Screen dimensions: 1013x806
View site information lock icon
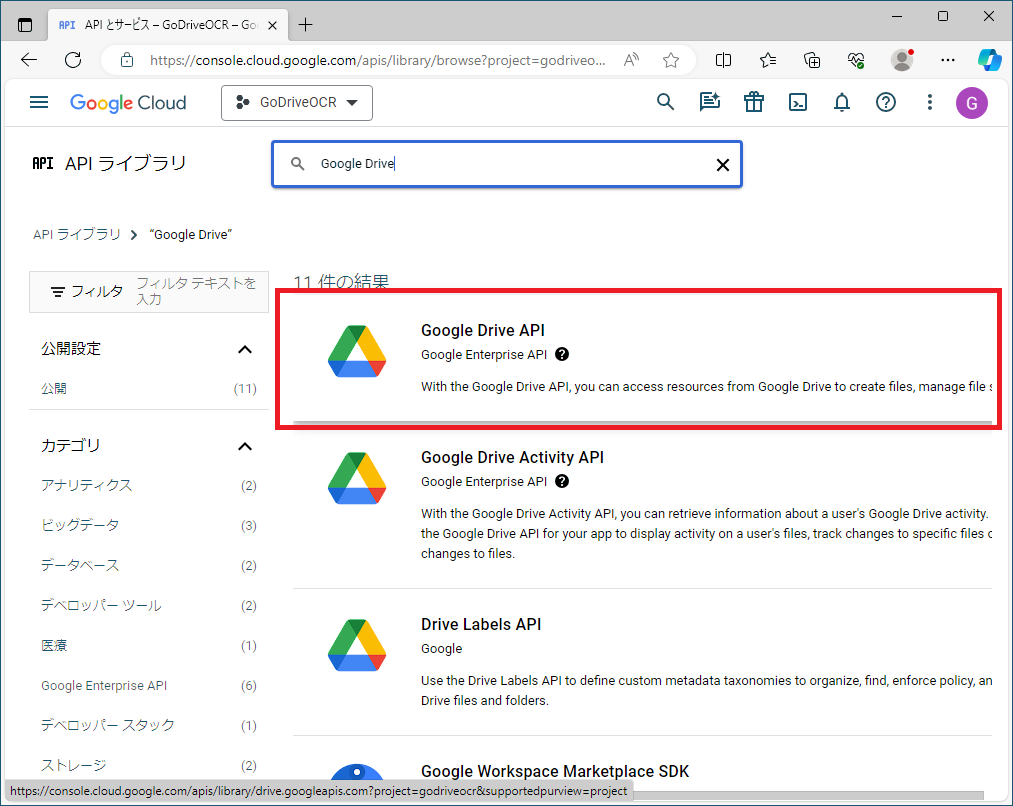[127, 60]
